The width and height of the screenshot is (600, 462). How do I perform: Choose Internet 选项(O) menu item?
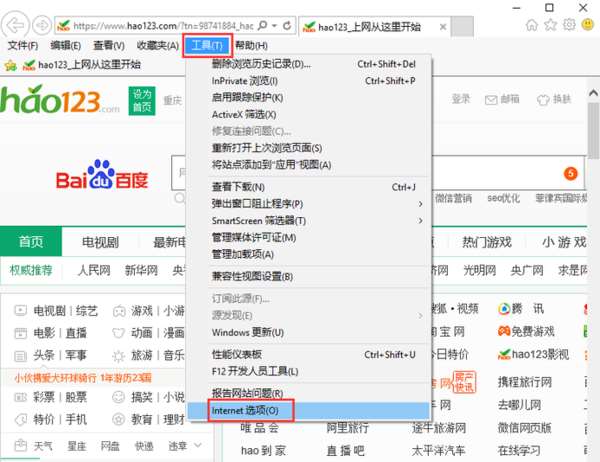309,411
